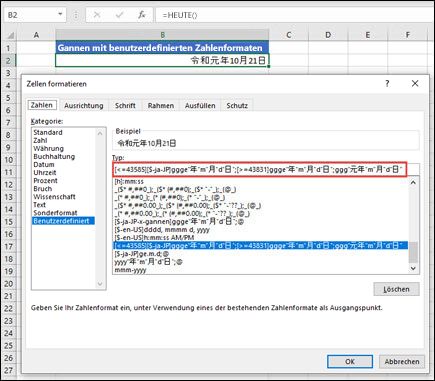The width and height of the screenshot is (435, 381).
Task: Select the [h]:mm:ss format
Action: pos(260,182)
